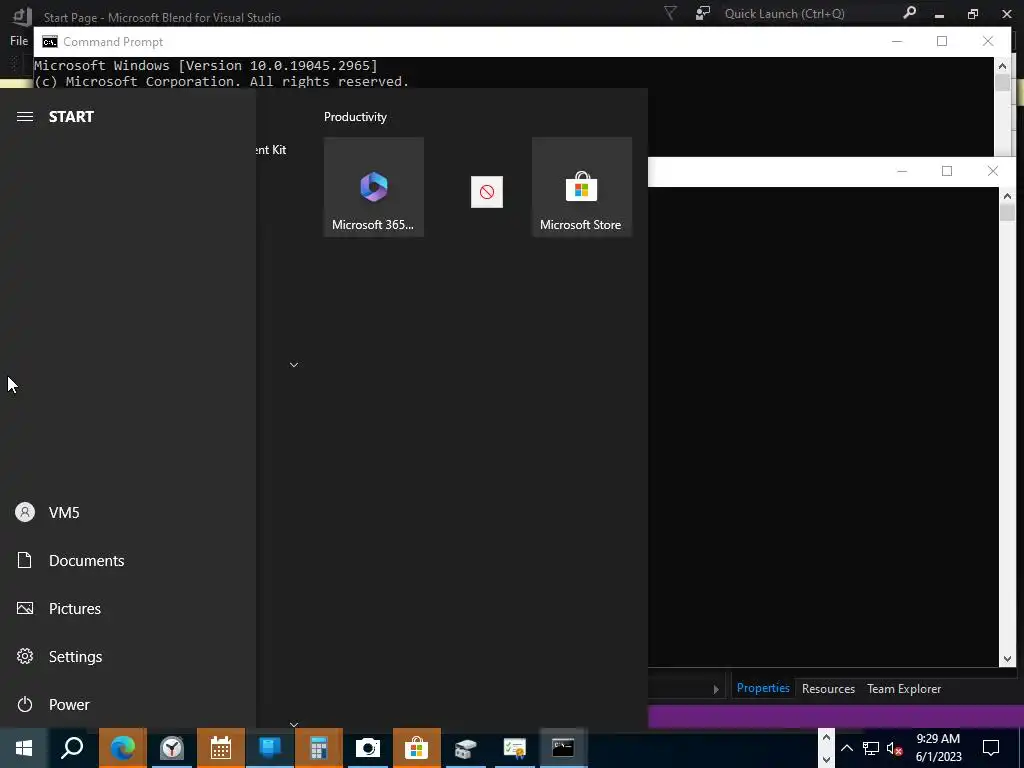Click the network icon in system tray
This screenshot has height=768, width=1024.
[871, 748]
